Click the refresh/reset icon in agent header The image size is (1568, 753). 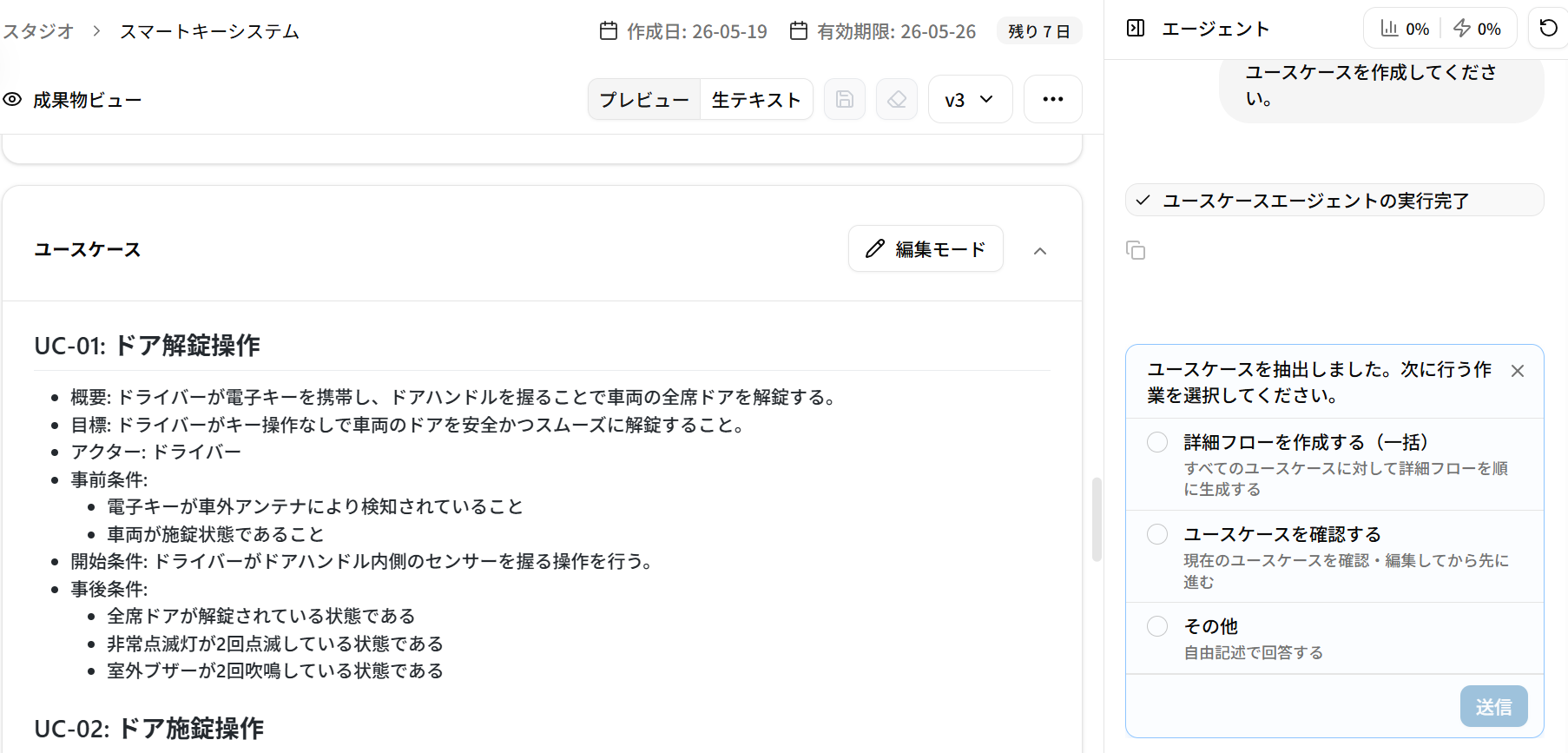coord(1548,28)
